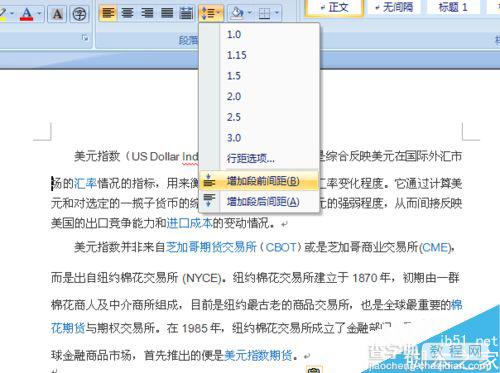Toggle character shading A button
500x373 pixels.
pyautogui.click(x=57, y=14)
